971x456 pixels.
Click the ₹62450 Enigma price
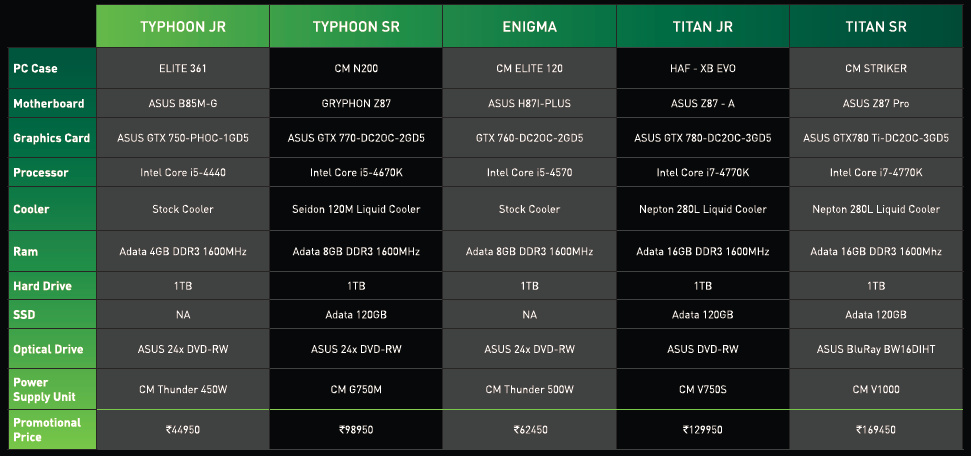[x=529, y=429]
